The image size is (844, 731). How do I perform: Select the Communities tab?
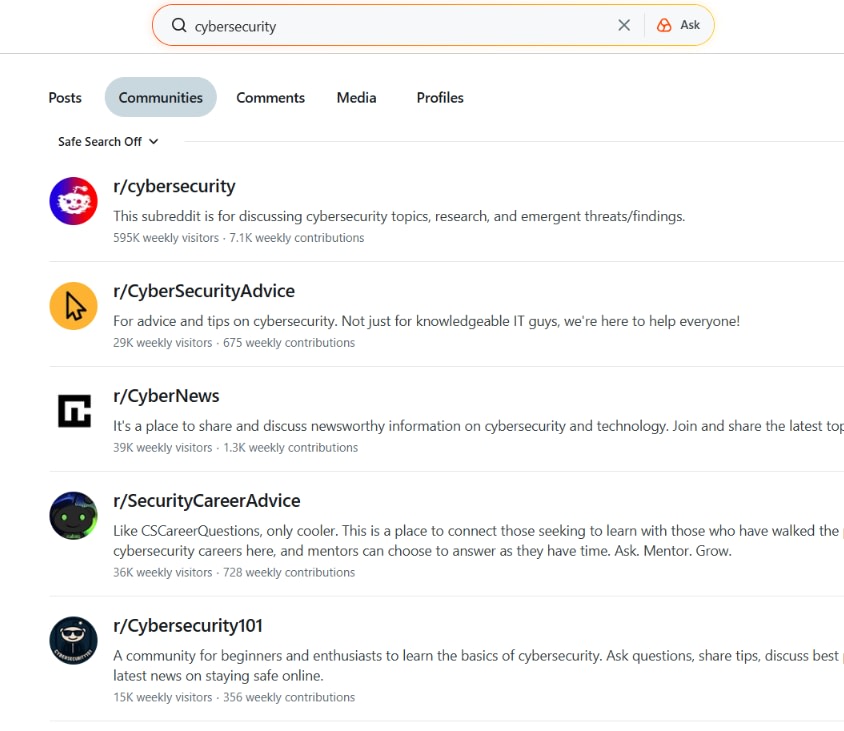click(160, 97)
